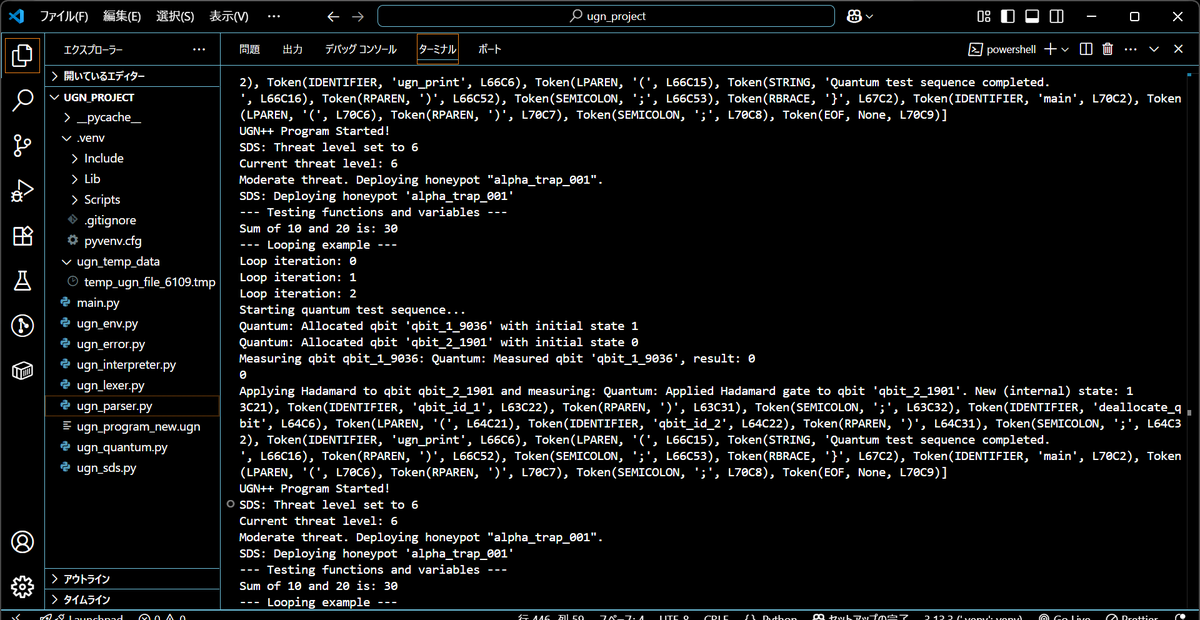Viewport: 1200px width, 620px height.
Task: Open the Source Control view
Action: [x=22, y=145]
